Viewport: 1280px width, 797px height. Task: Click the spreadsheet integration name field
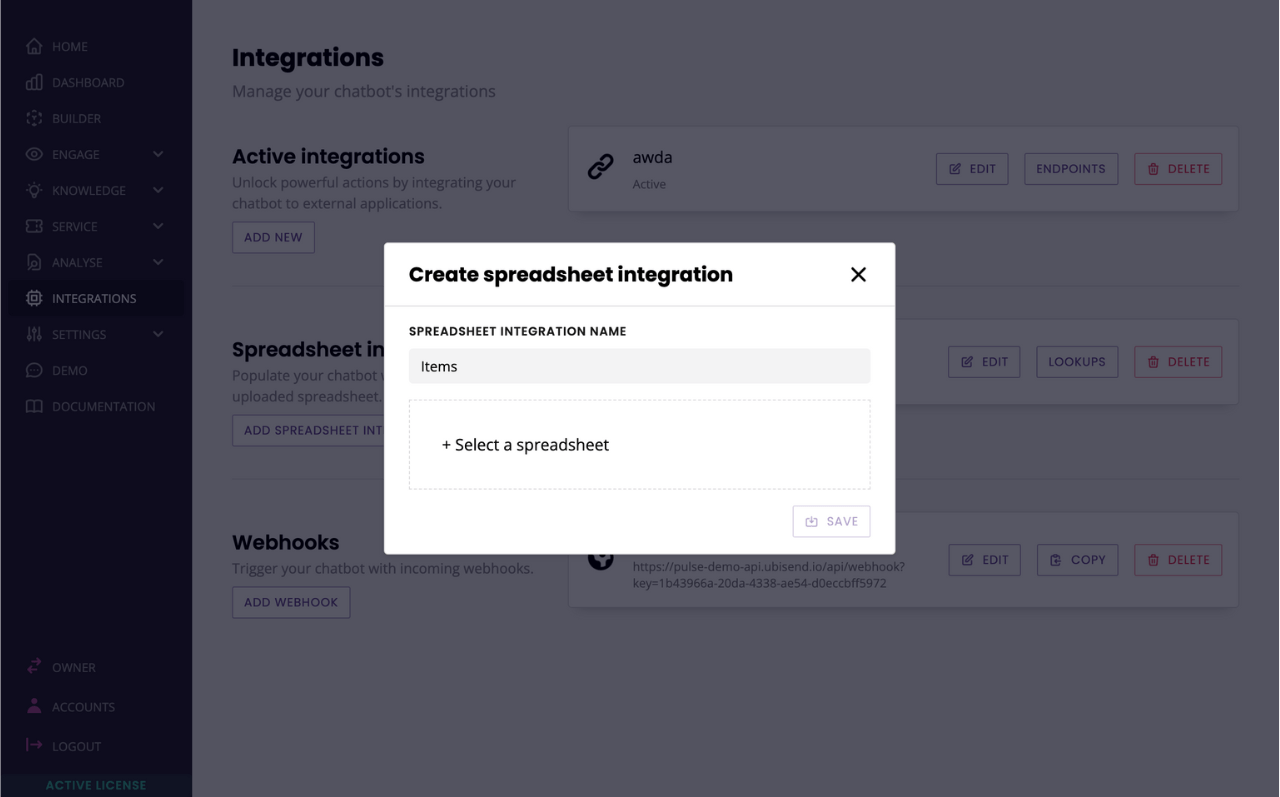(639, 367)
